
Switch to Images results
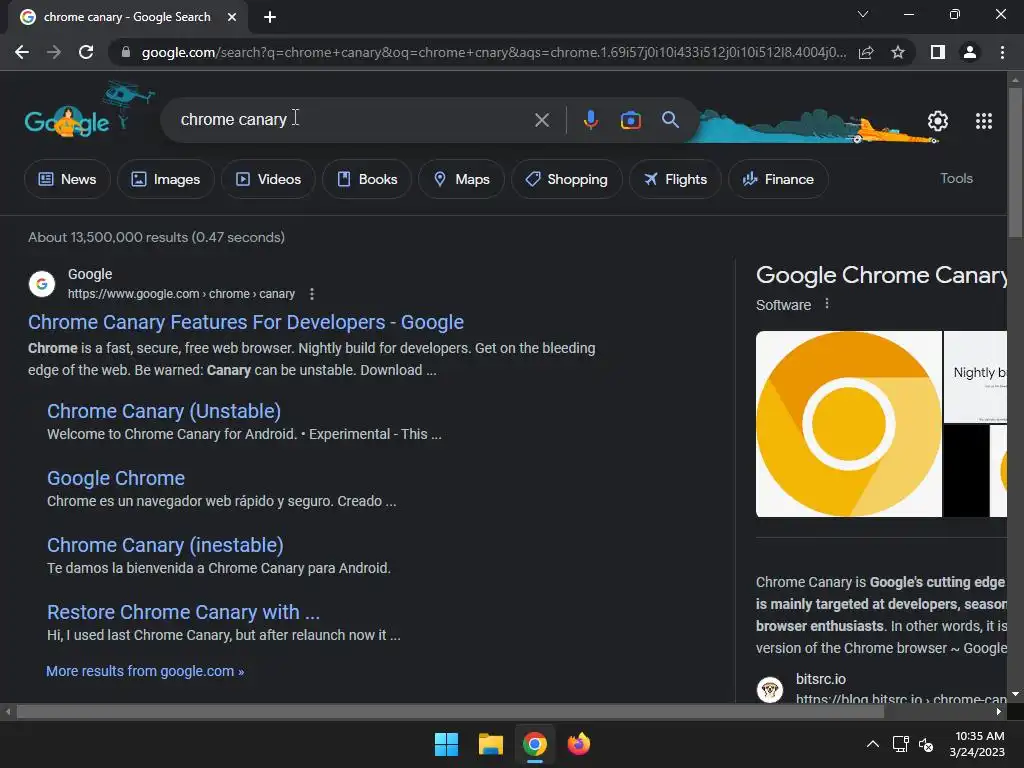[x=166, y=179]
